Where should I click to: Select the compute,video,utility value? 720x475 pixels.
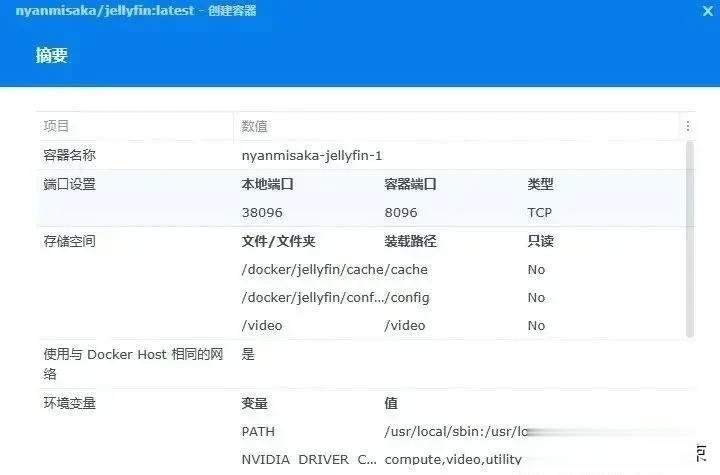tap(453, 459)
